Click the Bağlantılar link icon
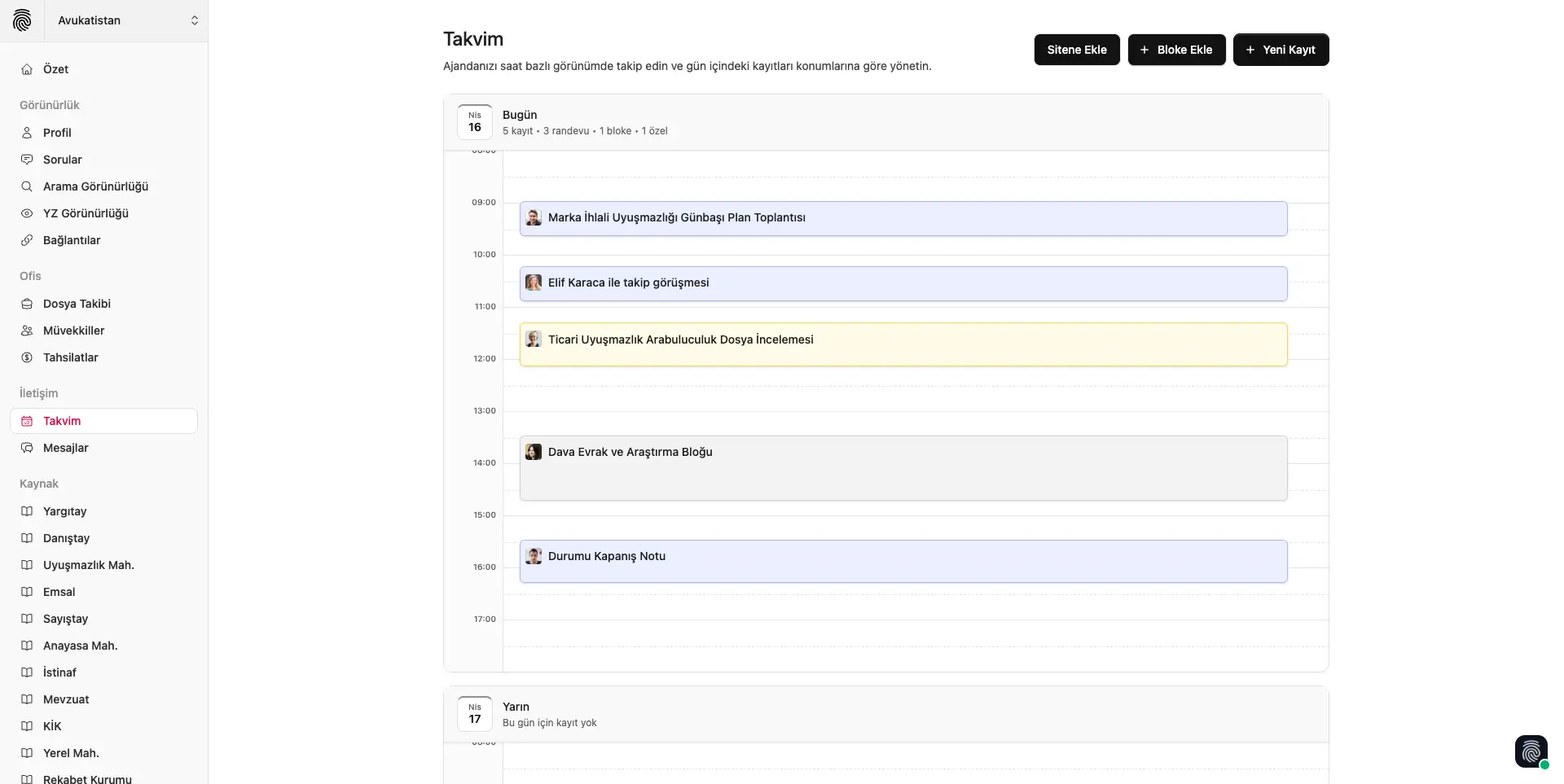 (27, 240)
